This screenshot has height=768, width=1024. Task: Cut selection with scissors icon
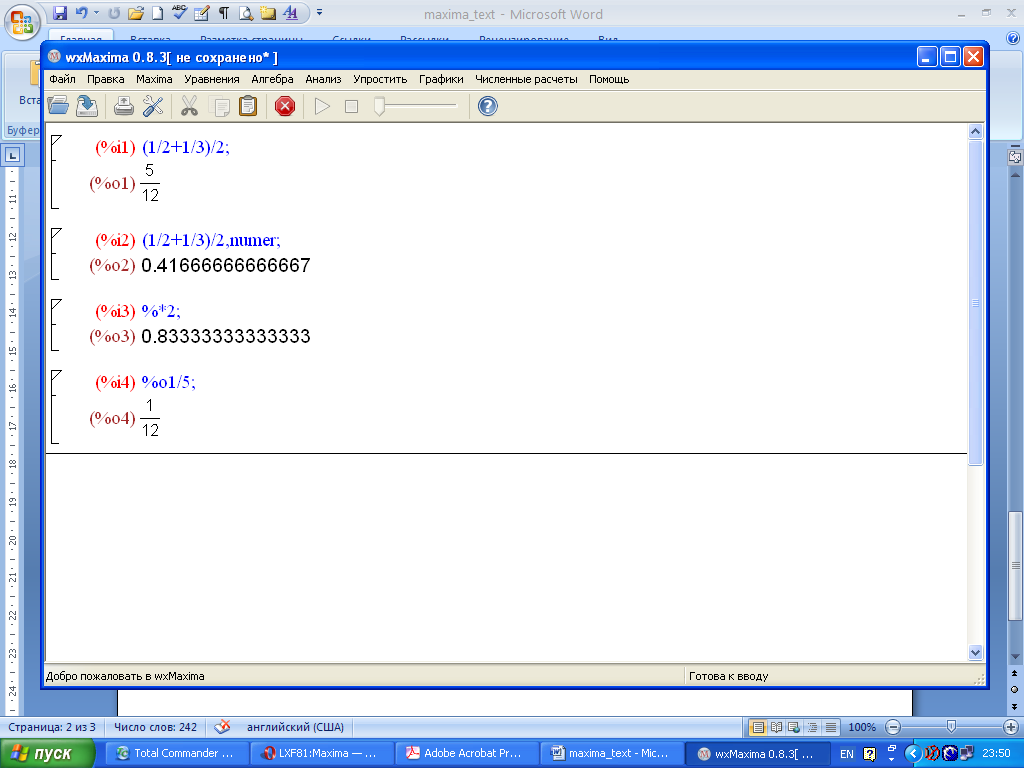[189, 106]
